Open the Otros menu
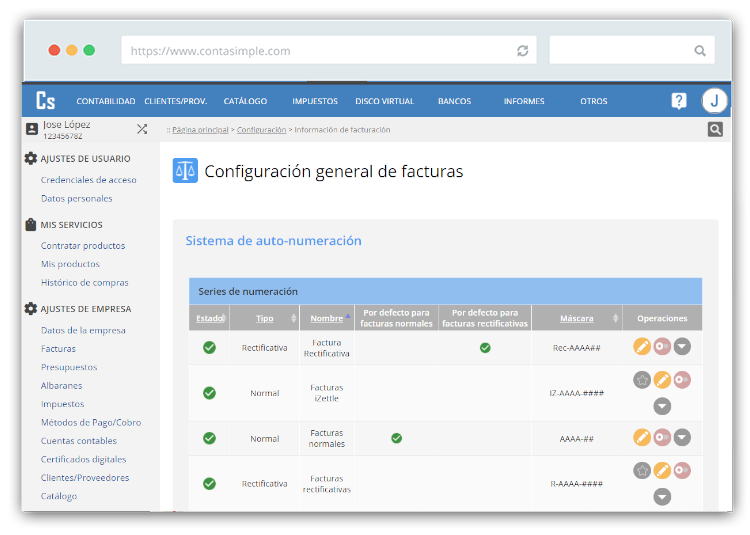This screenshot has width=750, height=535. pos(594,101)
